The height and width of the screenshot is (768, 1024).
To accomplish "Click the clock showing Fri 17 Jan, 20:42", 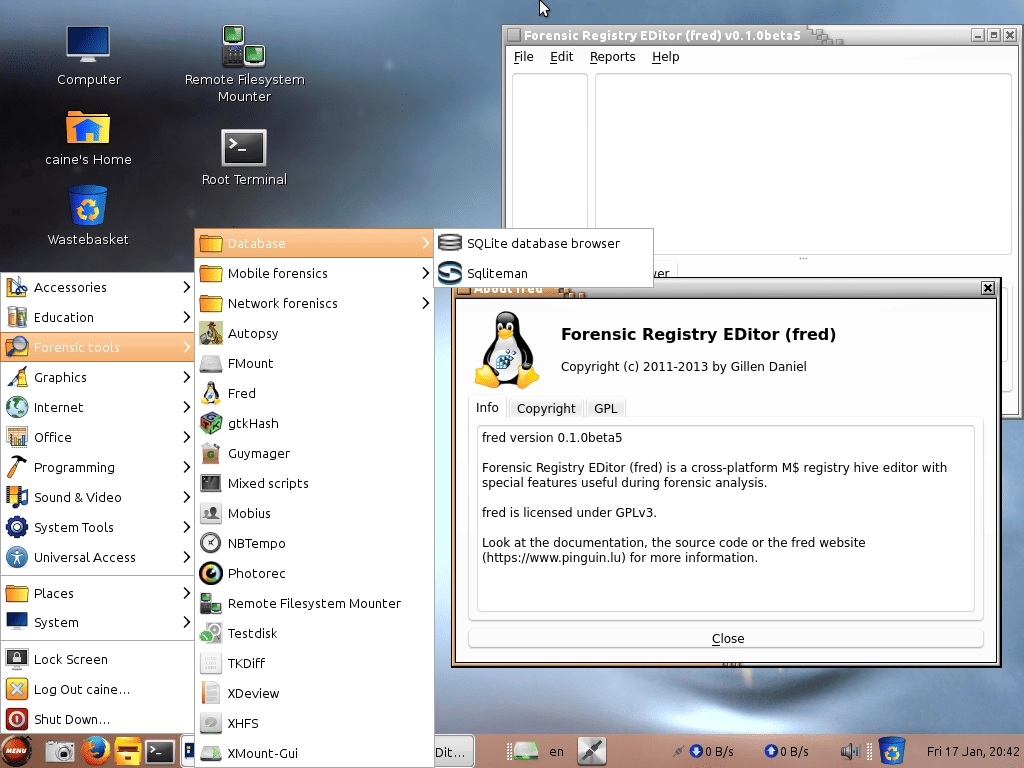I will coord(973,752).
